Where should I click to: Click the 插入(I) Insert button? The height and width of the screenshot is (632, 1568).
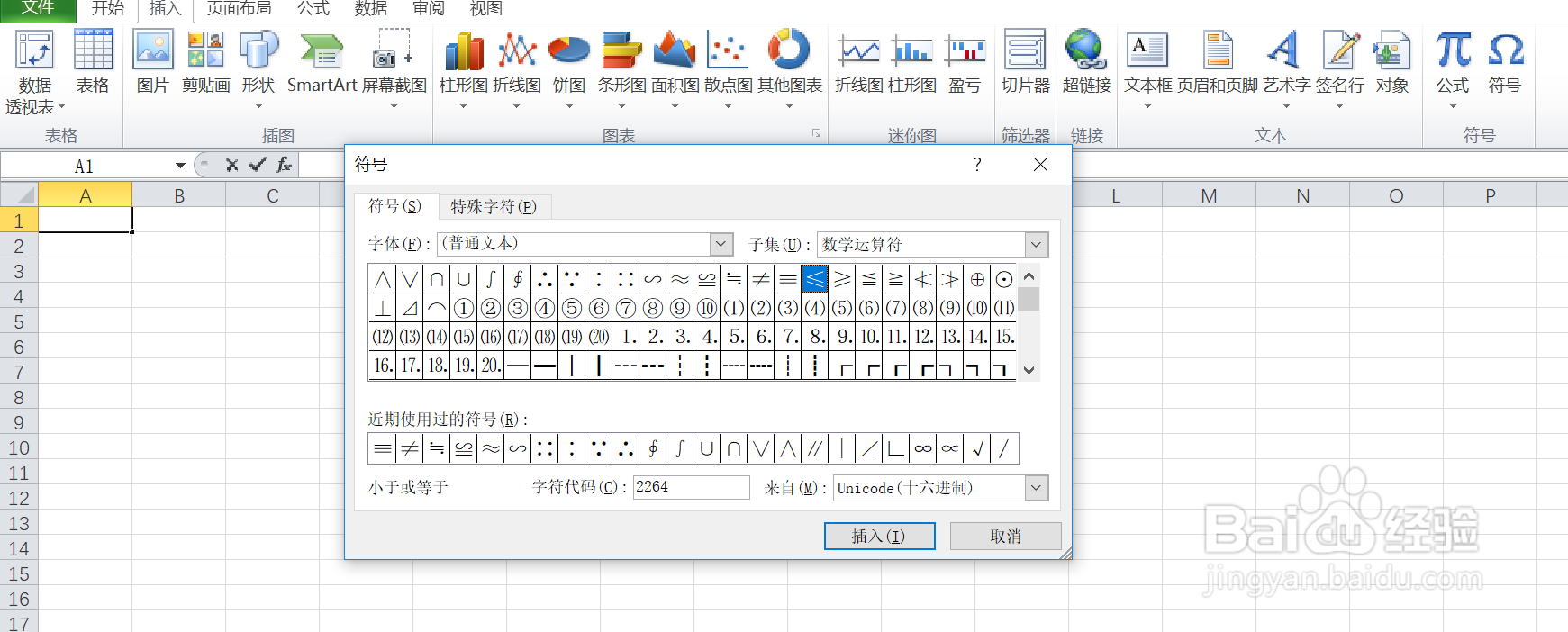pyautogui.click(x=880, y=536)
